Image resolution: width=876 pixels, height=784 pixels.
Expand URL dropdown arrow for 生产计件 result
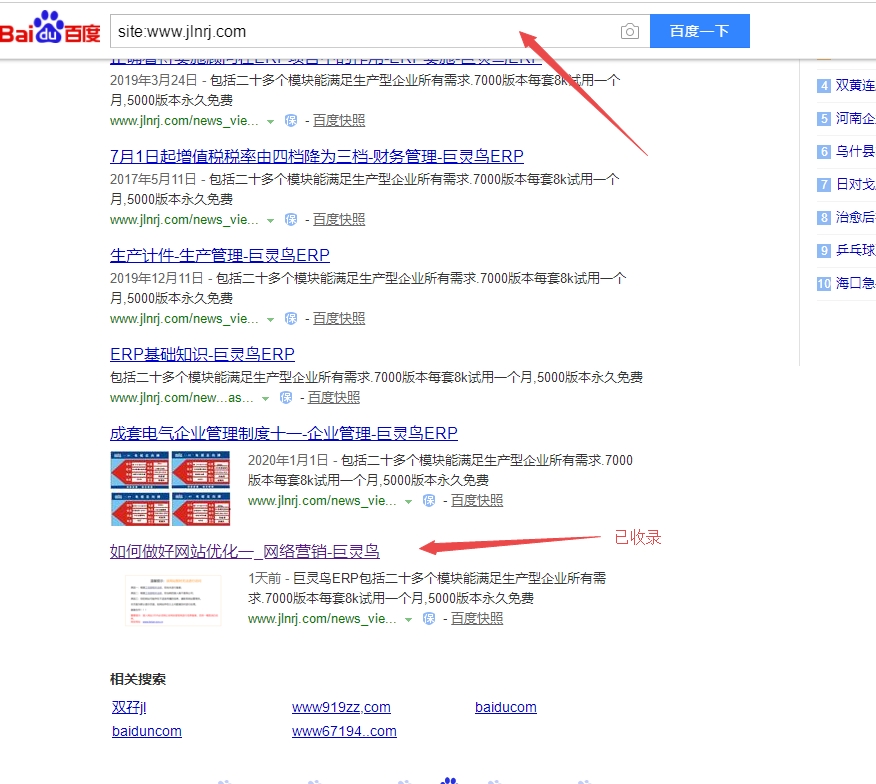tap(269, 319)
